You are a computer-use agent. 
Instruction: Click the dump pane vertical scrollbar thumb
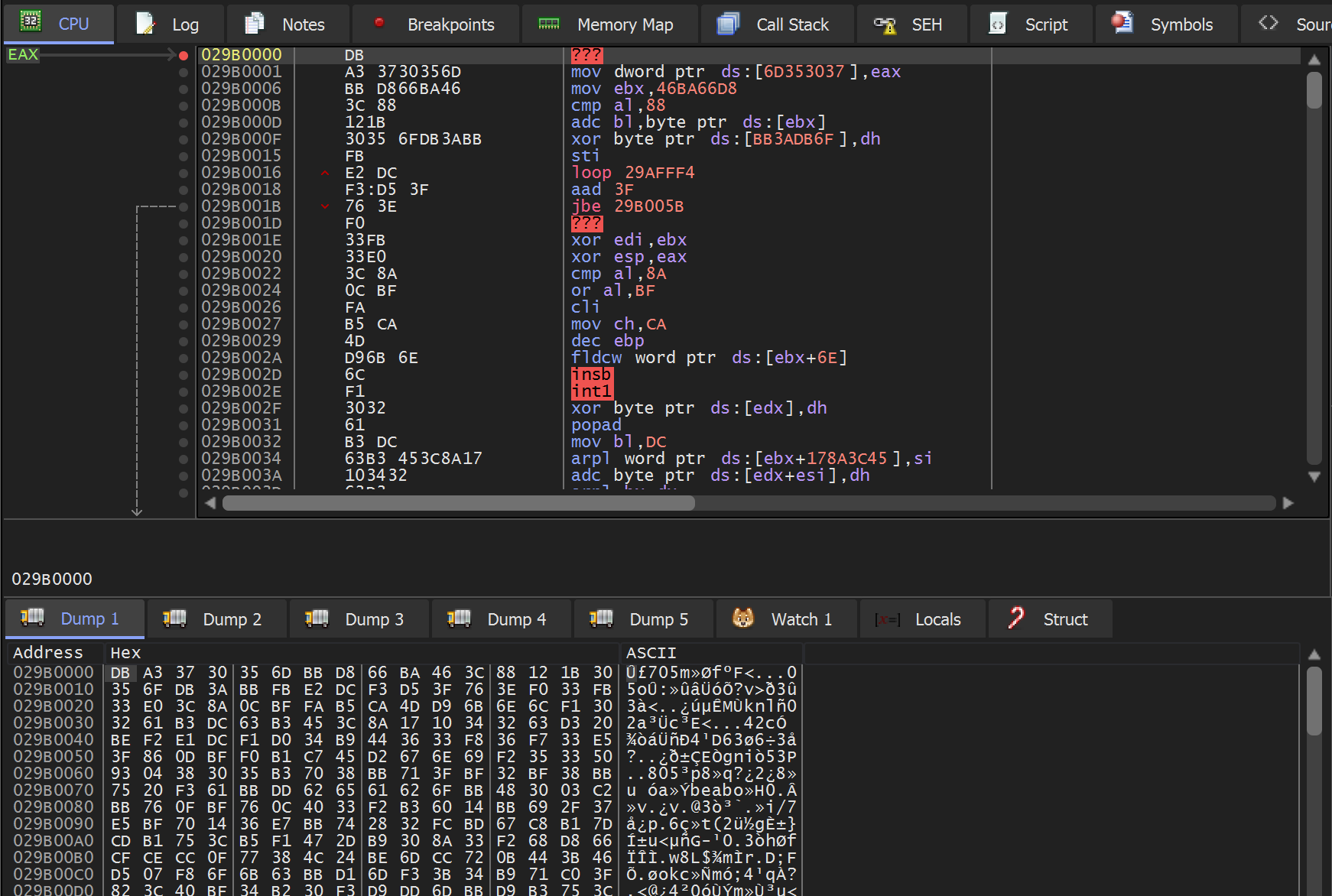pyautogui.click(x=1314, y=700)
